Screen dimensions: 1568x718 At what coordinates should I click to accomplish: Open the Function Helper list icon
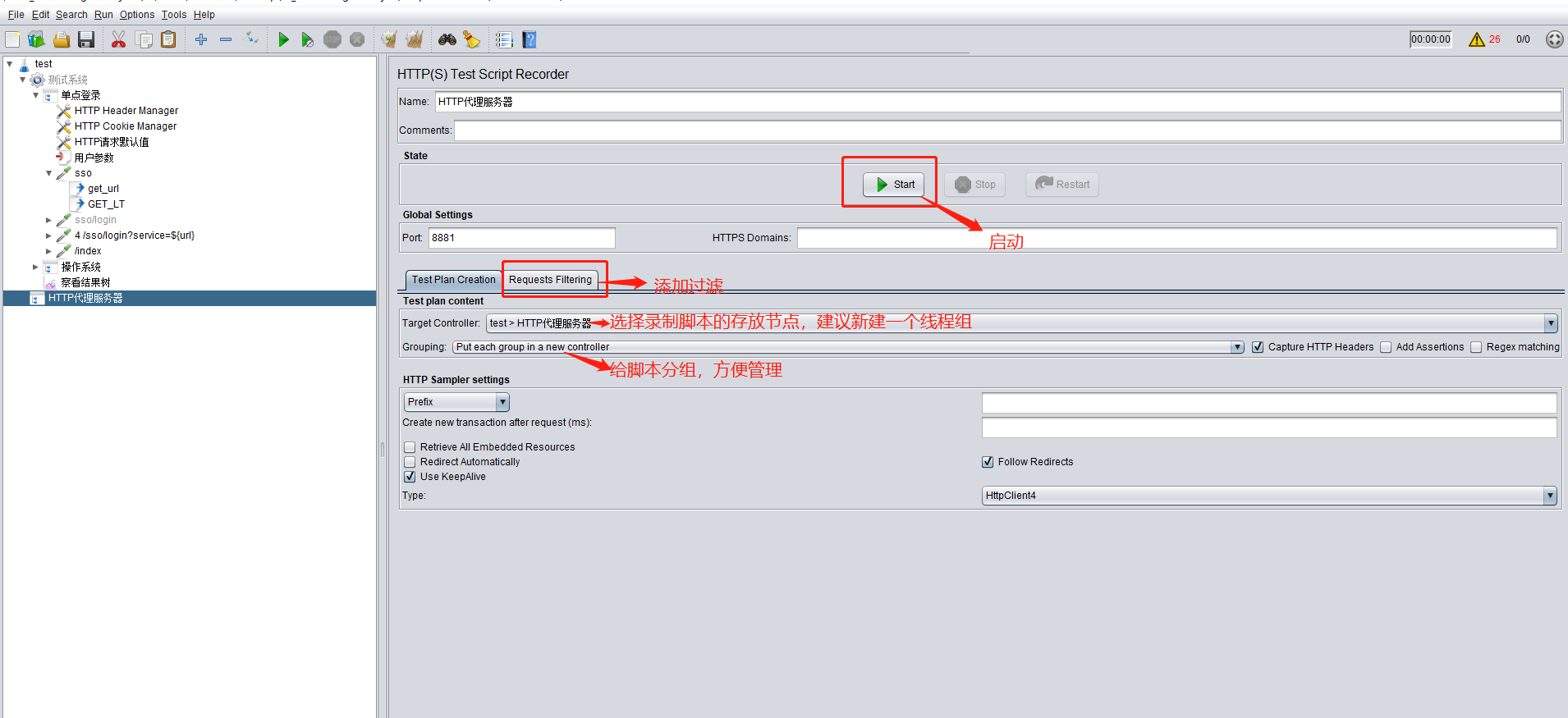(505, 39)
